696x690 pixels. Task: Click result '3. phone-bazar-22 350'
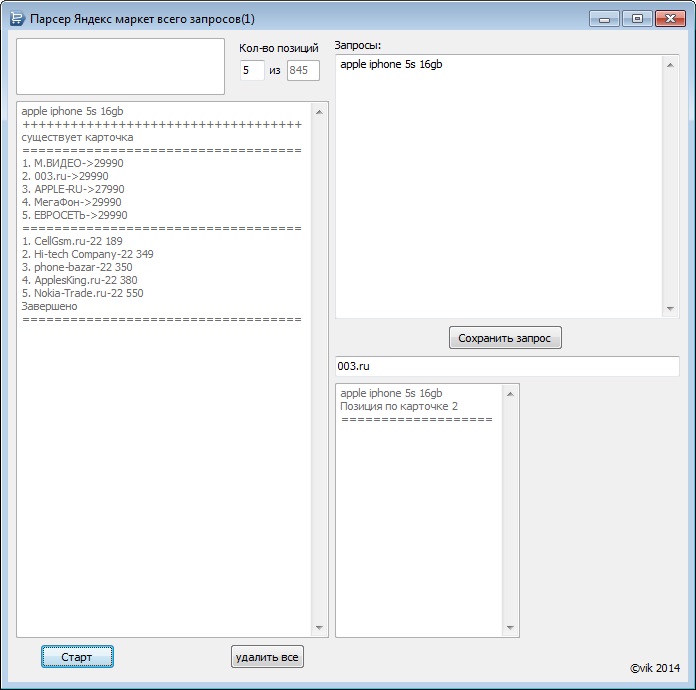tap(77, 267)
